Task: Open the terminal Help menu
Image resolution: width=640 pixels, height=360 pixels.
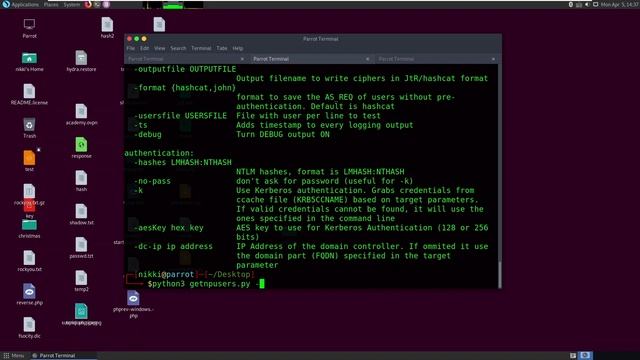Action: (x=238, y=48)
